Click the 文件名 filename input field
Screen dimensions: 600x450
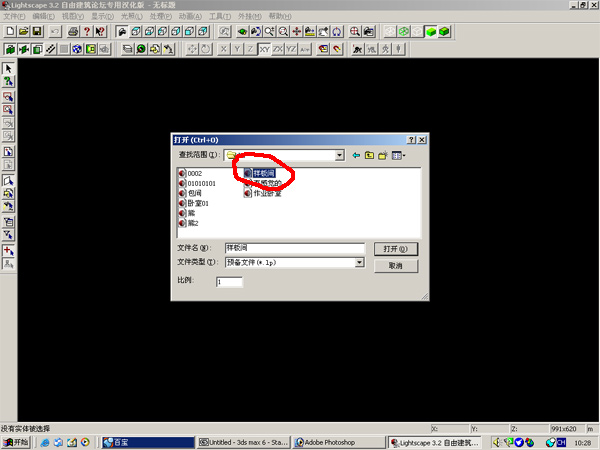[295, 248]
